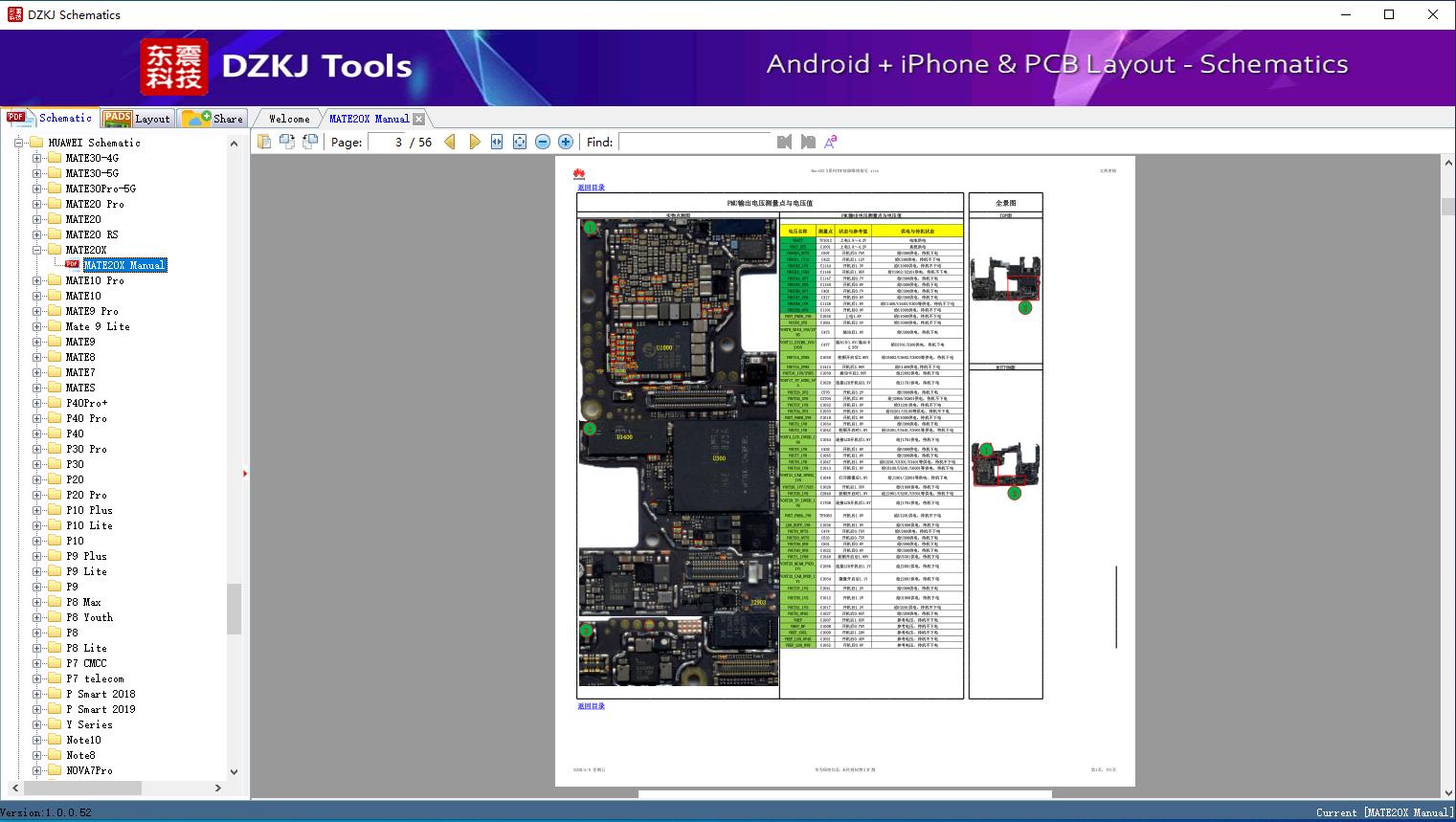
Task: Go to the next page arrow
Action: pyautogui.click(x=474, y=142)
